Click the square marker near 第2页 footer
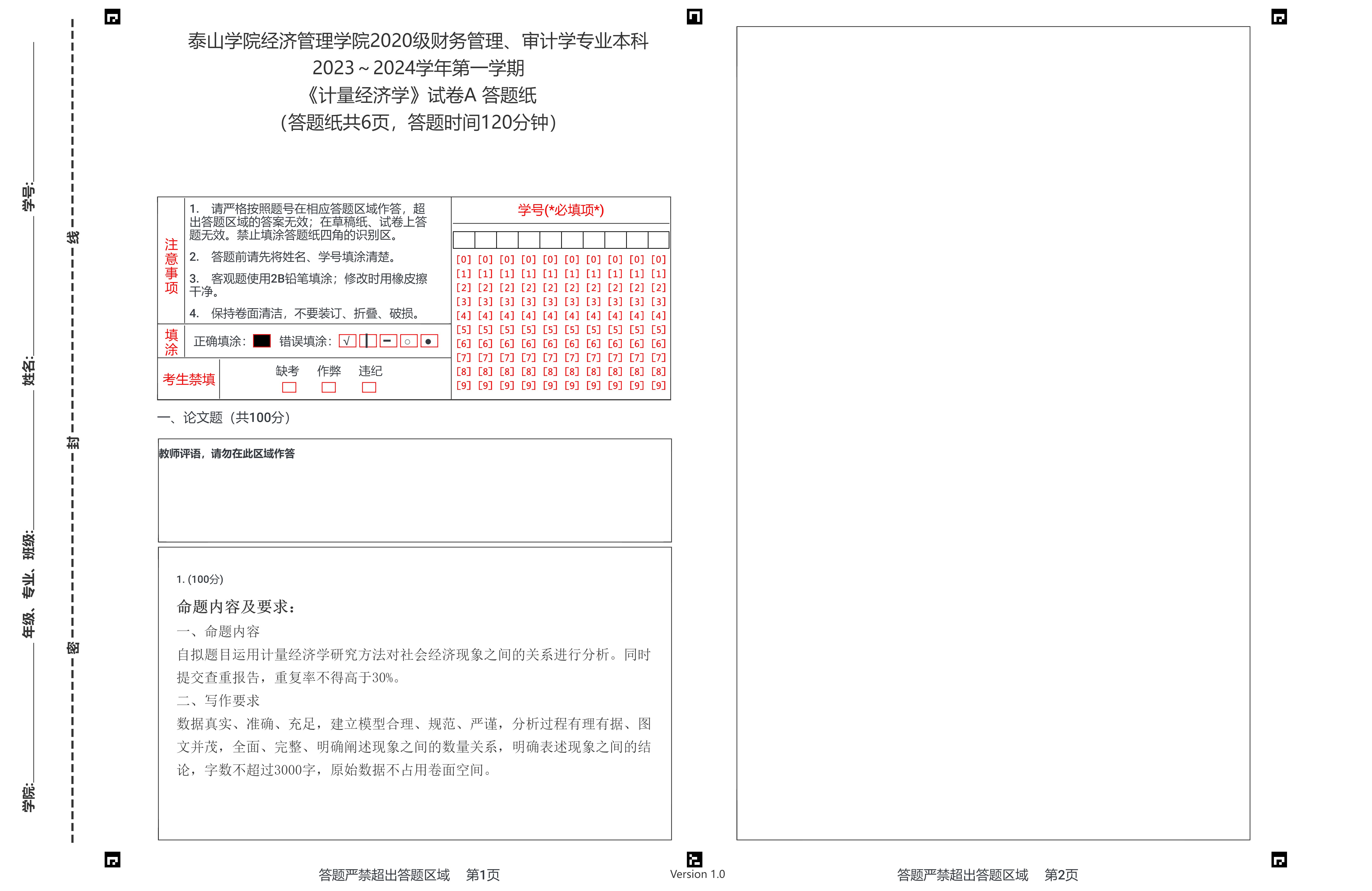Viewport: 1372px width, 891px height. 1279,860
